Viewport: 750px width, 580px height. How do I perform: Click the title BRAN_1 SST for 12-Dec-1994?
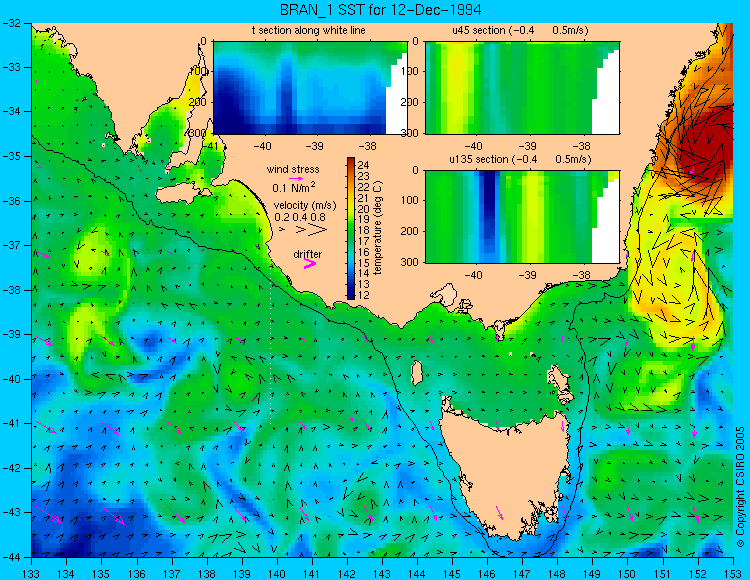pos(380,10)
